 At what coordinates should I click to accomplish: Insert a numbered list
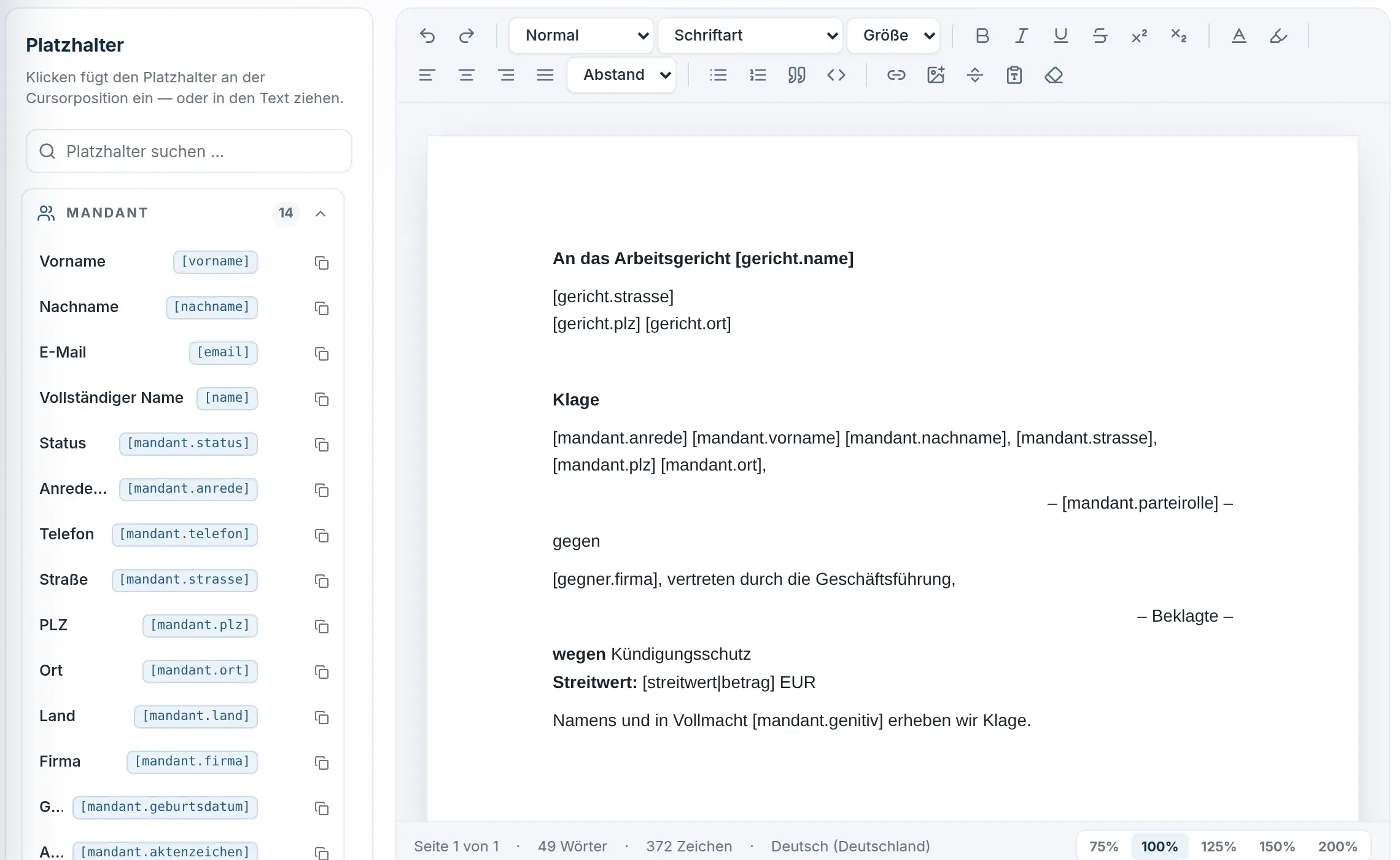(x=758, y=75)
